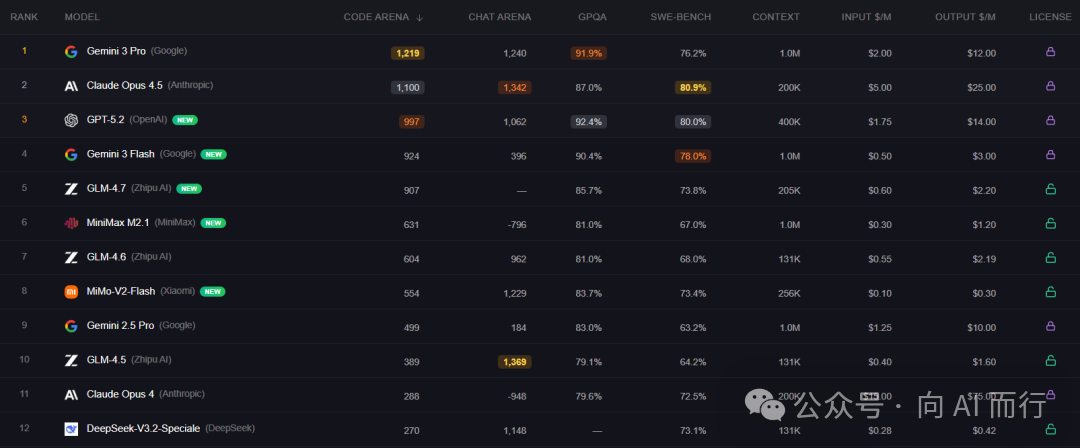
Task: Sort by the GPQA column header
Action: pyautogui.click(x=591, y=17)
